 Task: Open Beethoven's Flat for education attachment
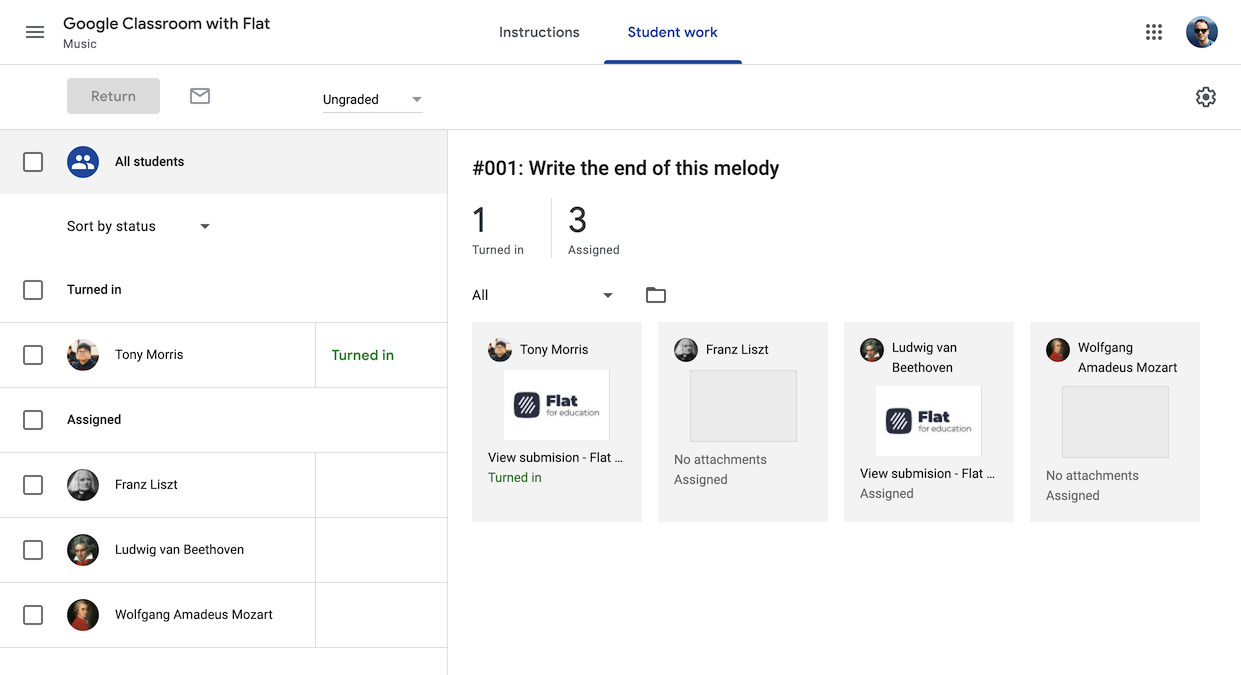pos(928,421)
